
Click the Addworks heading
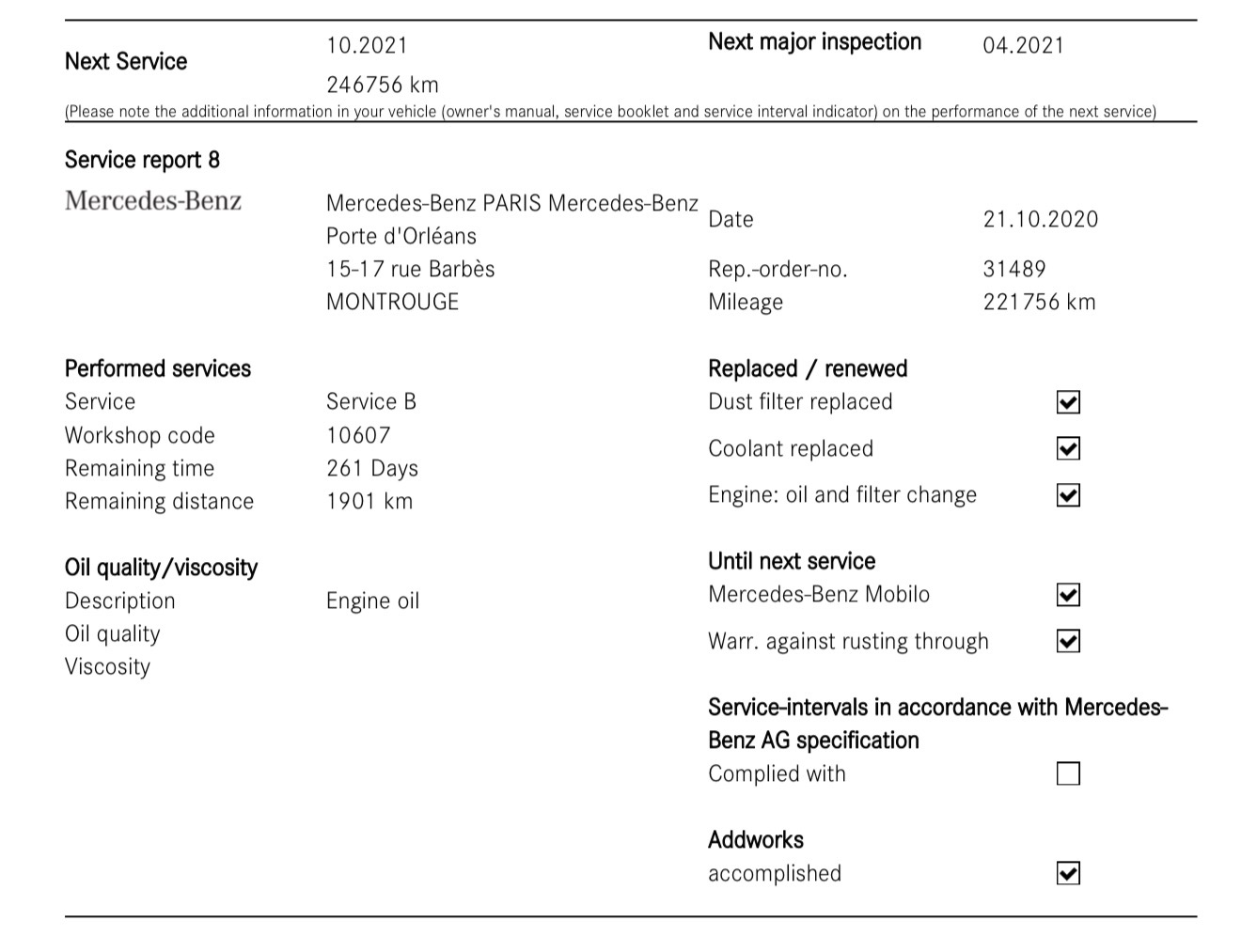[756, 840]
